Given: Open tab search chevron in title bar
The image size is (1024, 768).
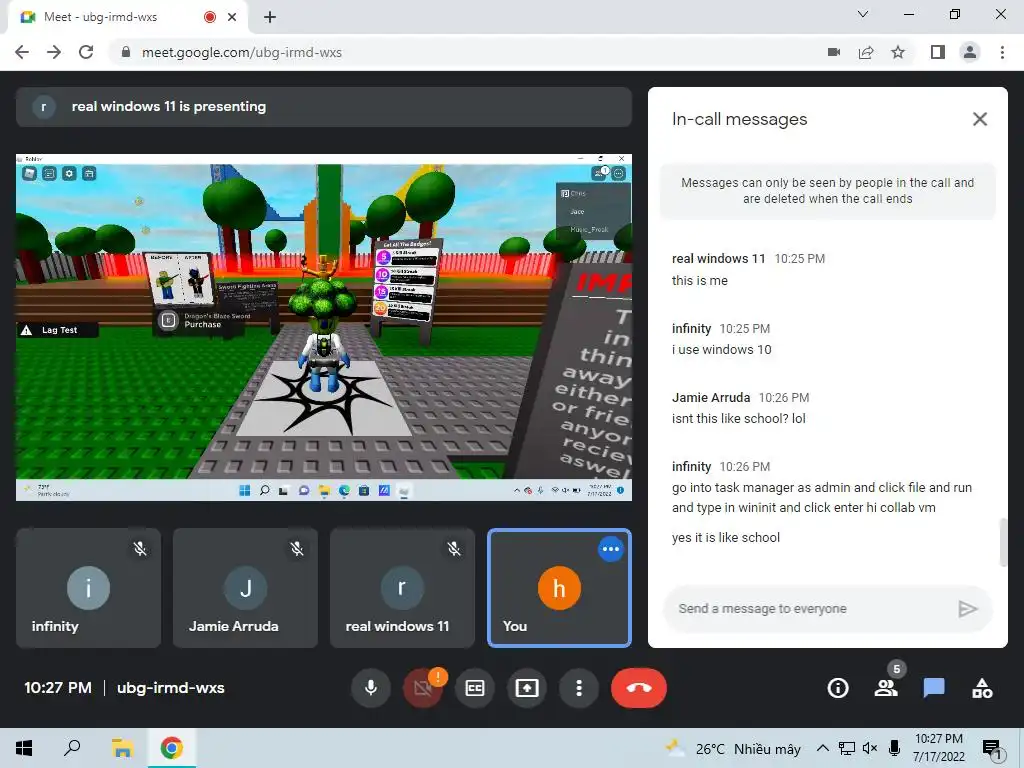Looking at the screenshot, I should pos(863,14).
